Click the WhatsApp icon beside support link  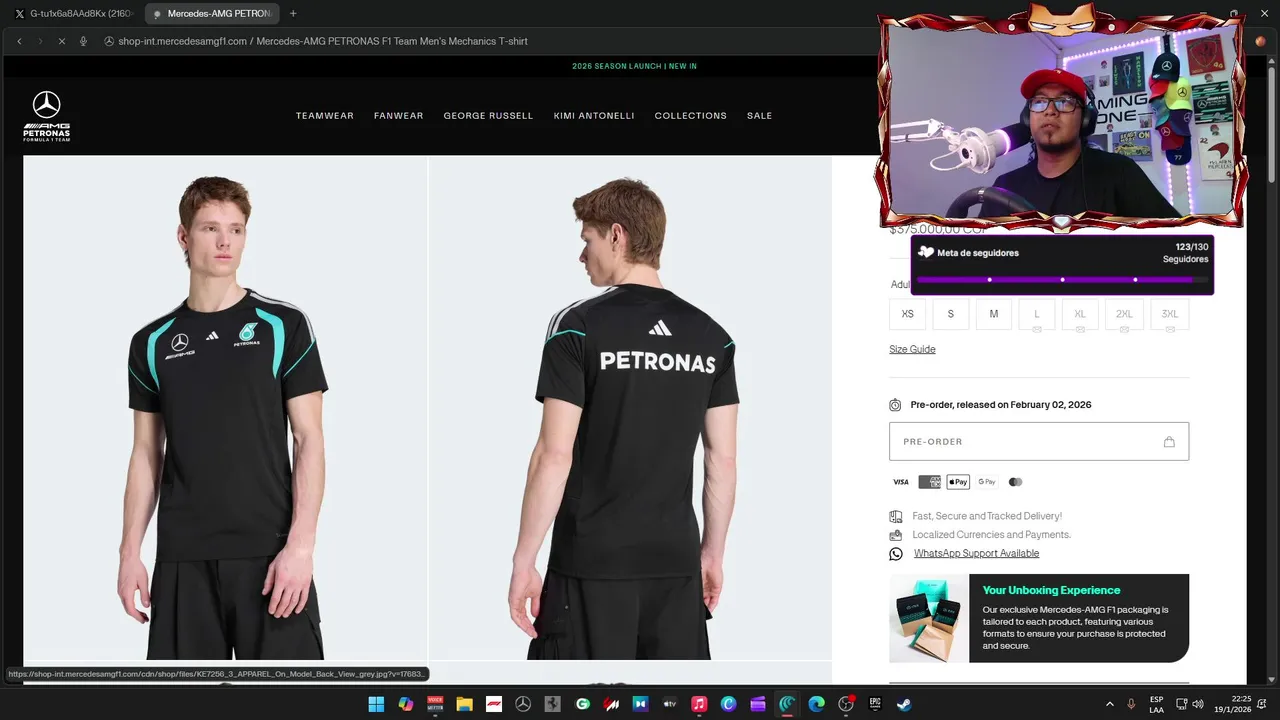point(896,554)
